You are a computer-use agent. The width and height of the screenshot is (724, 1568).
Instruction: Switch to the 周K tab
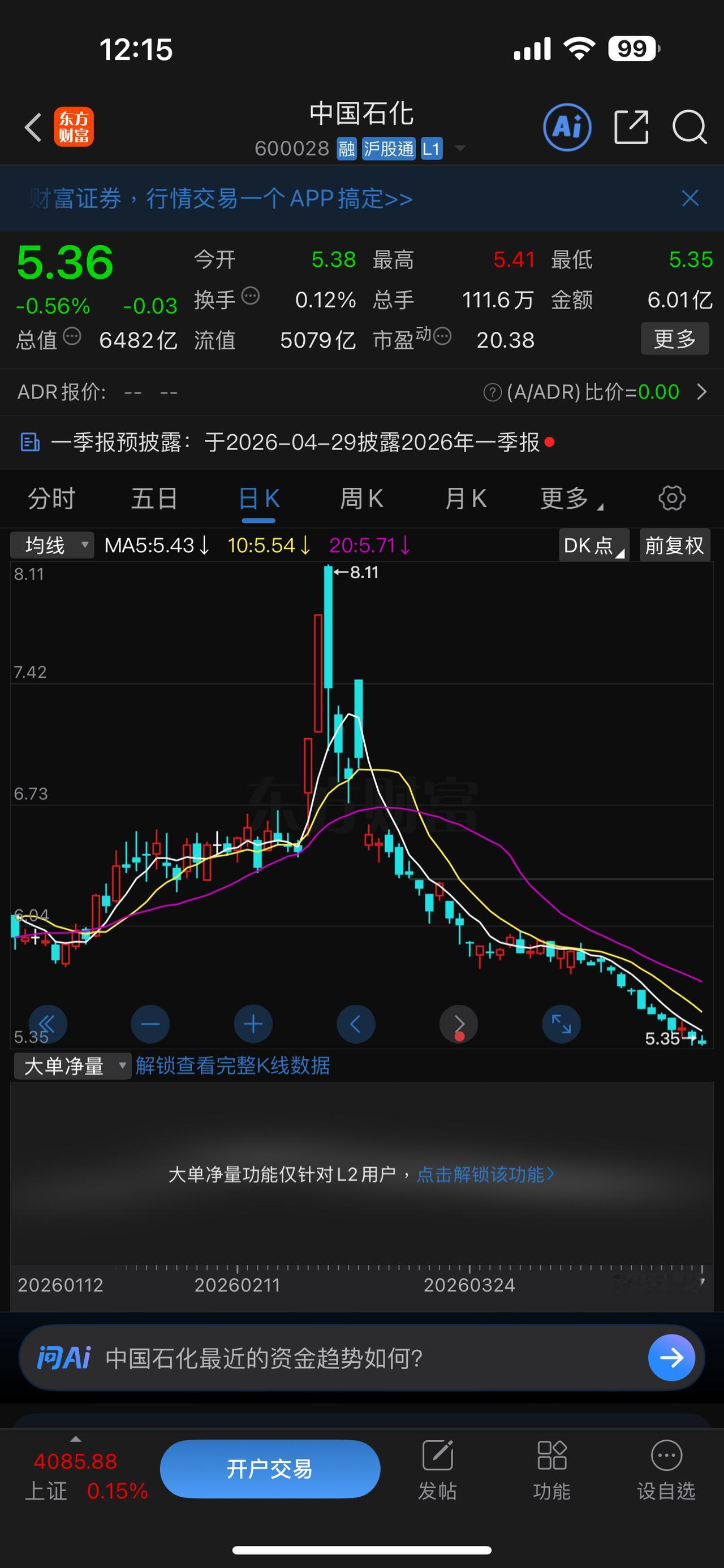[x=361, y=499]
